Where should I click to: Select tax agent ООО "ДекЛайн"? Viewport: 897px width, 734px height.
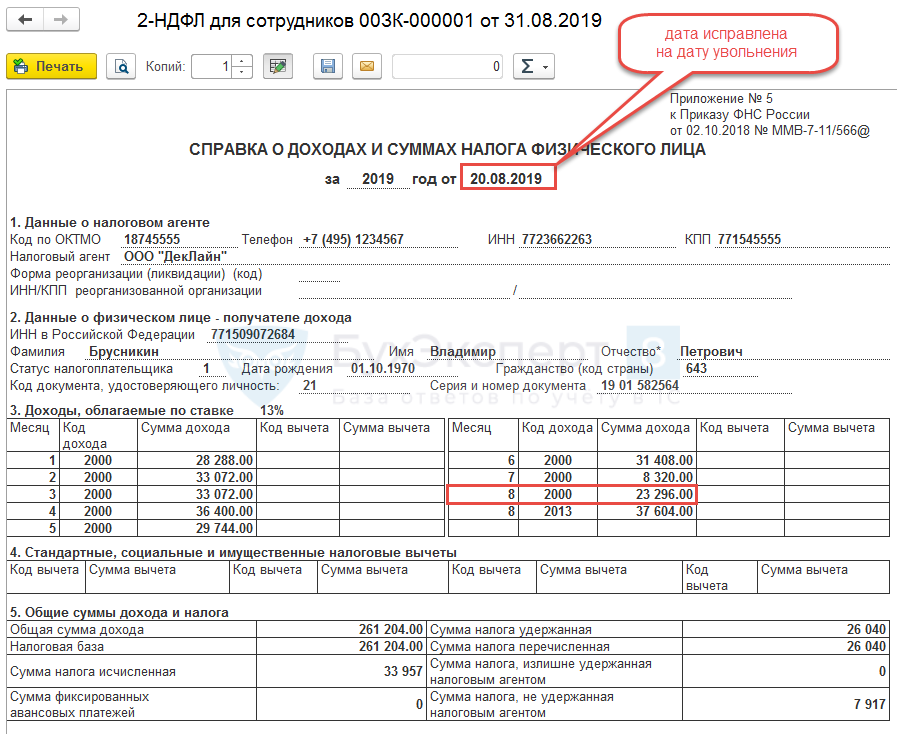tap(176, 256)
